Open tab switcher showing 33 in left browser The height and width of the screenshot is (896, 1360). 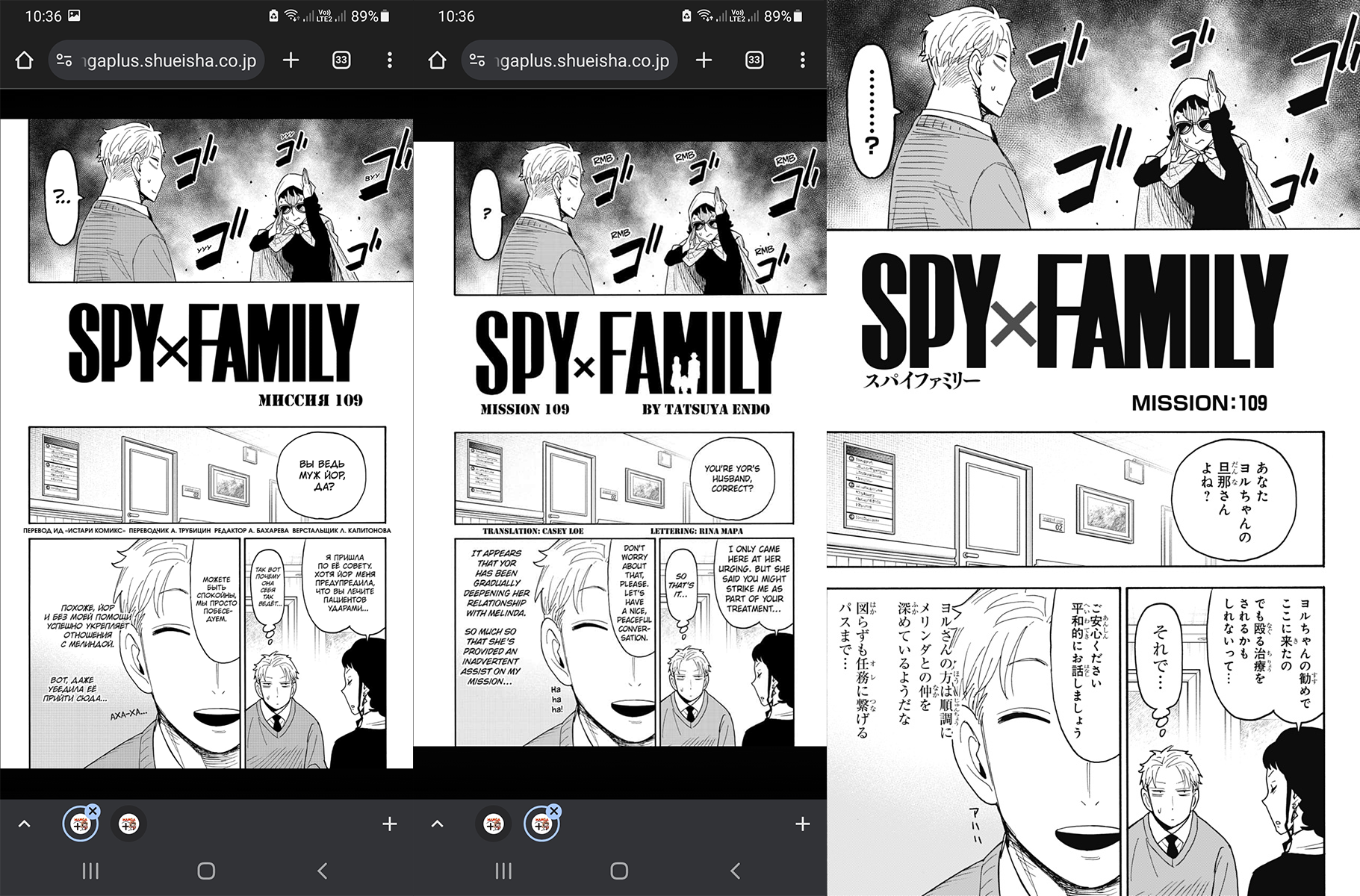341,60
